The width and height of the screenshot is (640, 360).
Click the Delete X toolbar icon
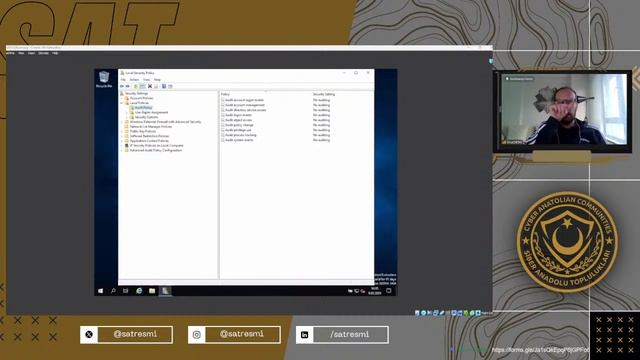(150, 86)
